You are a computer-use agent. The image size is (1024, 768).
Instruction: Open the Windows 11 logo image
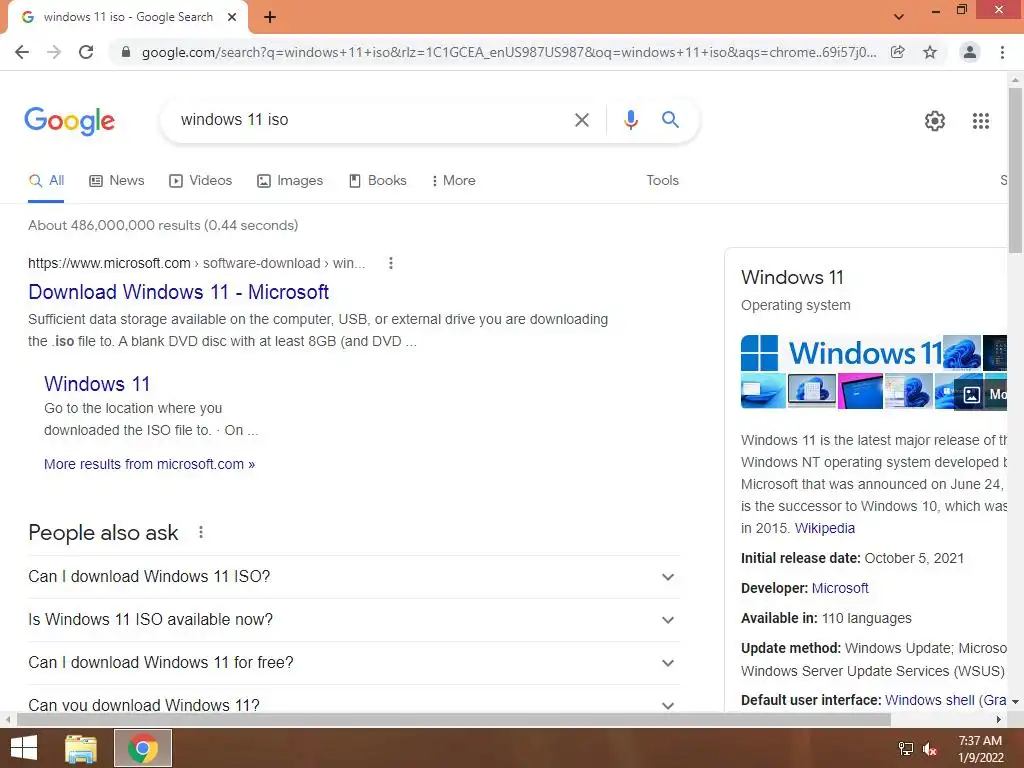(842, 353)
